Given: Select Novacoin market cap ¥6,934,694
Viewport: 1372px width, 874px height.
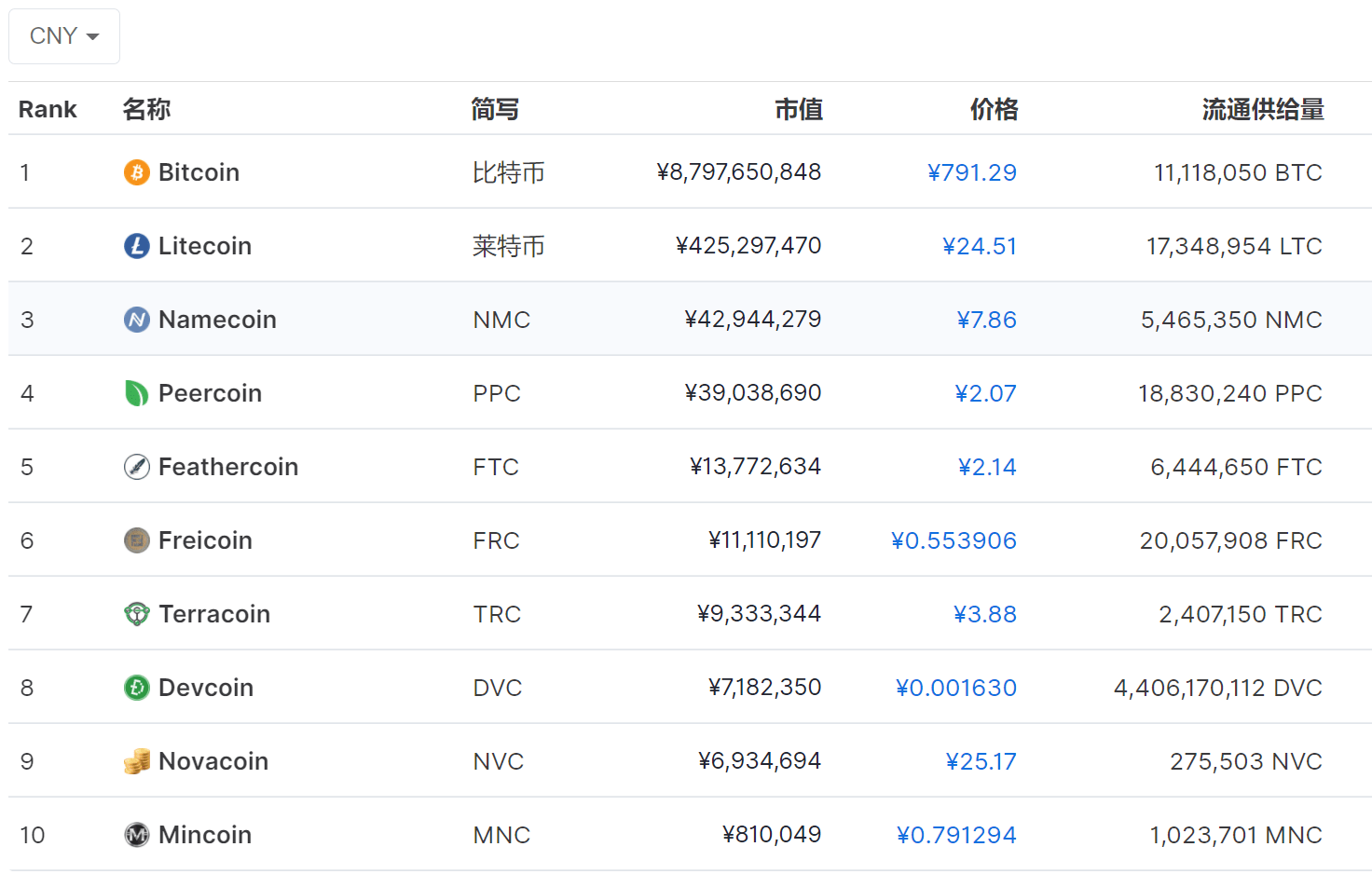Looking at the screenshot, I should tap(760, 761).
